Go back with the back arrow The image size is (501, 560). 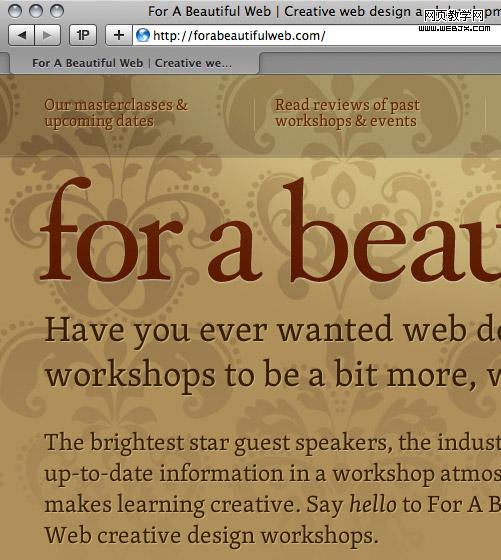tap(21, 35)
